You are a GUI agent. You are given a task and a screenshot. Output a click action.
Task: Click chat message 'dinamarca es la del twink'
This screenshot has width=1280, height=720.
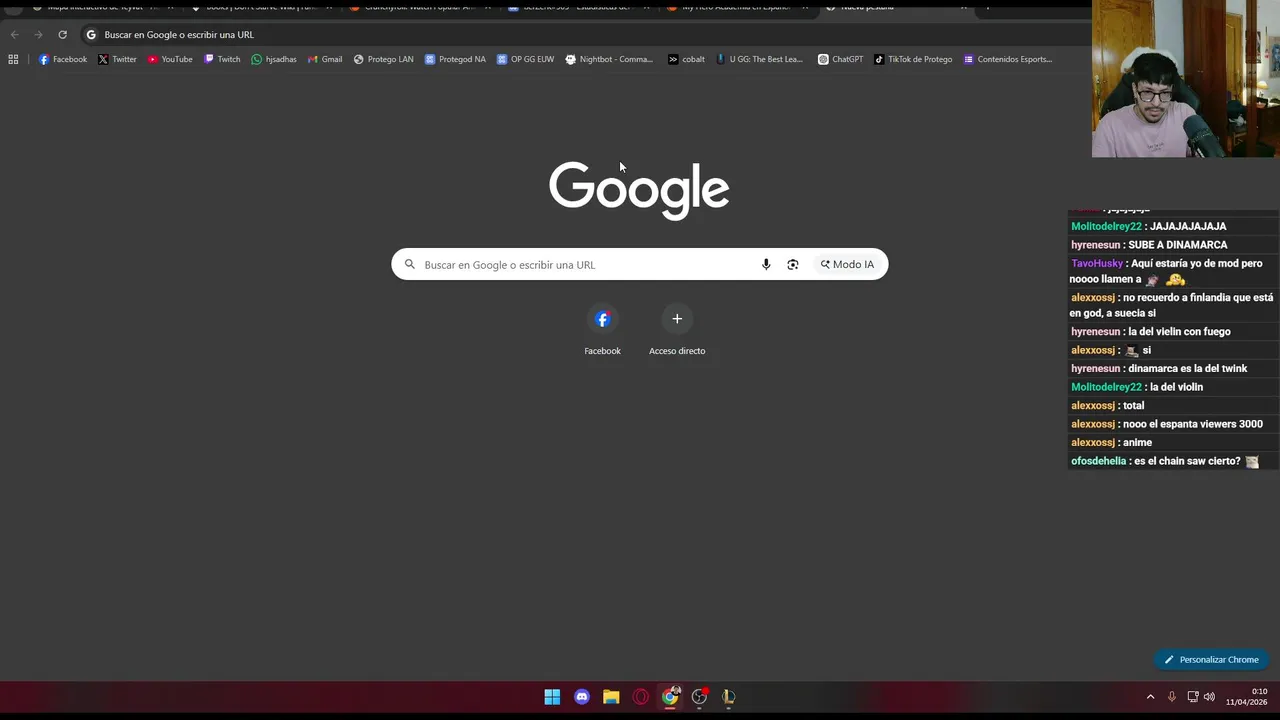pyautogui.click(x=1187, y=369)
